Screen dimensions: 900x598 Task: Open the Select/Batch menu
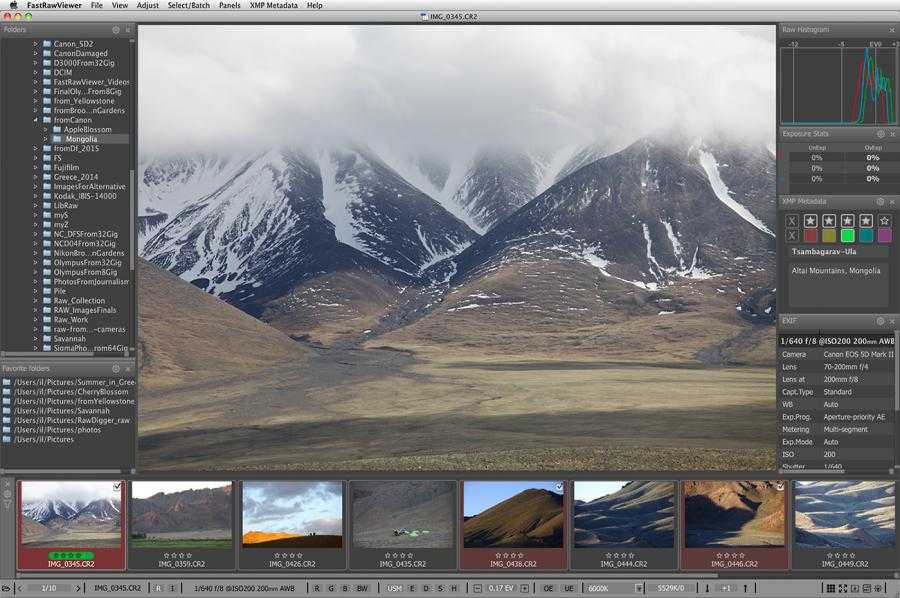(188, 5)
